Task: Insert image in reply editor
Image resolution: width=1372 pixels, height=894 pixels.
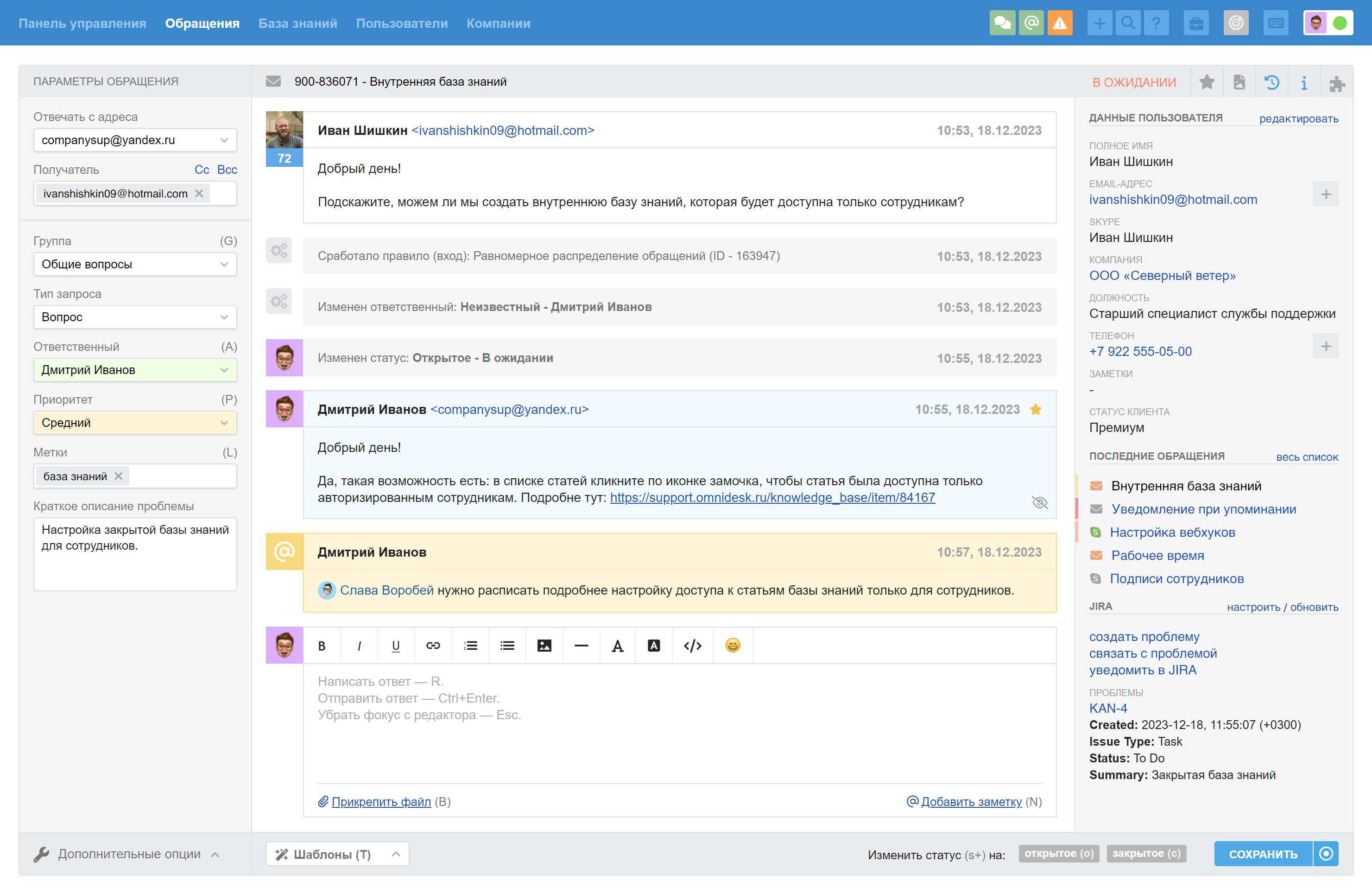Action: (x=544, y=646)
